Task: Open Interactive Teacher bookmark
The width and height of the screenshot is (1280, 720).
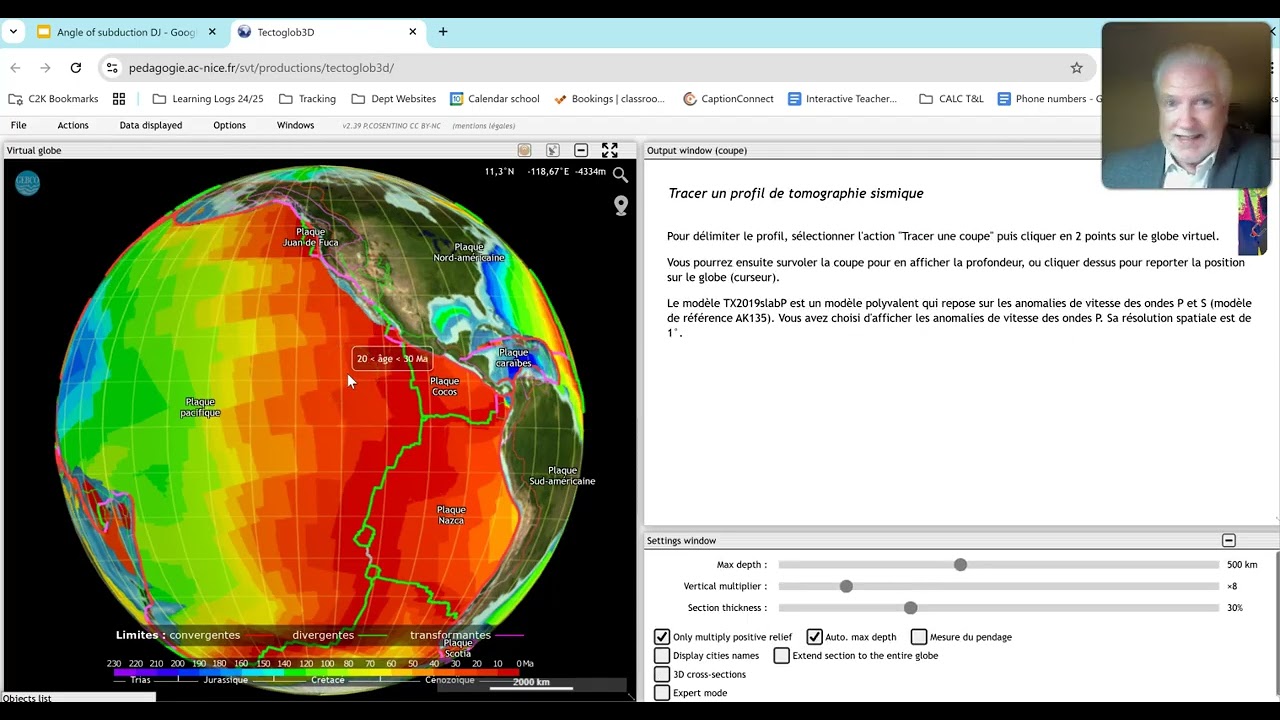Action: point(843,99)
